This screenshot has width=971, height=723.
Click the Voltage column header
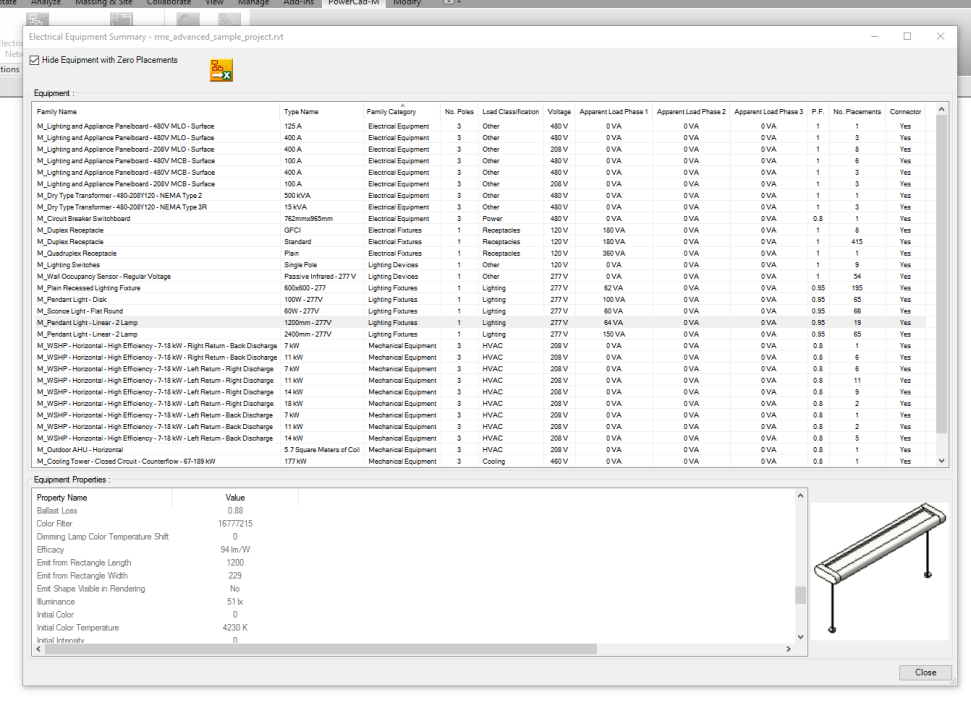coord(559,111)
